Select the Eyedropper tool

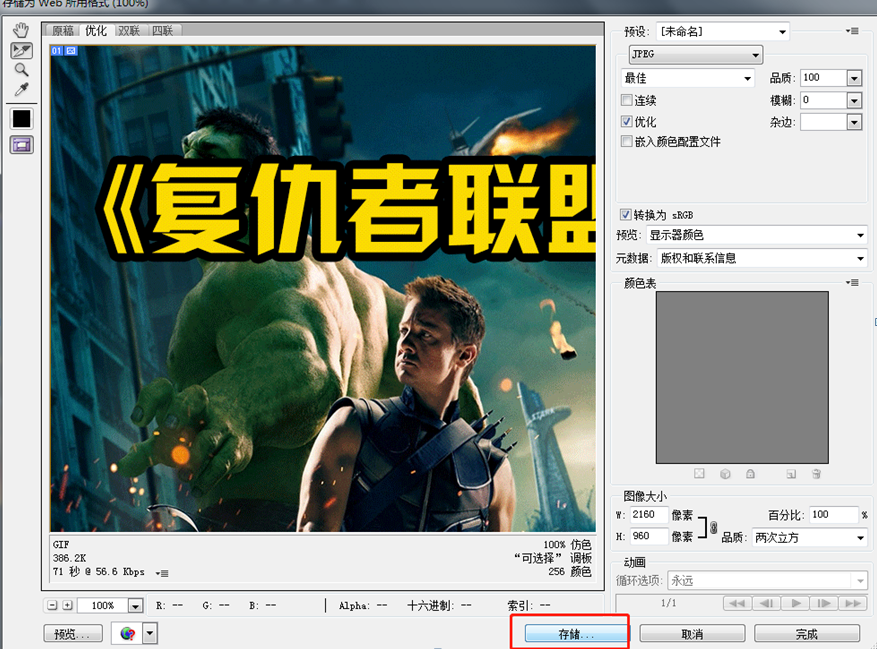pos(21,88)
